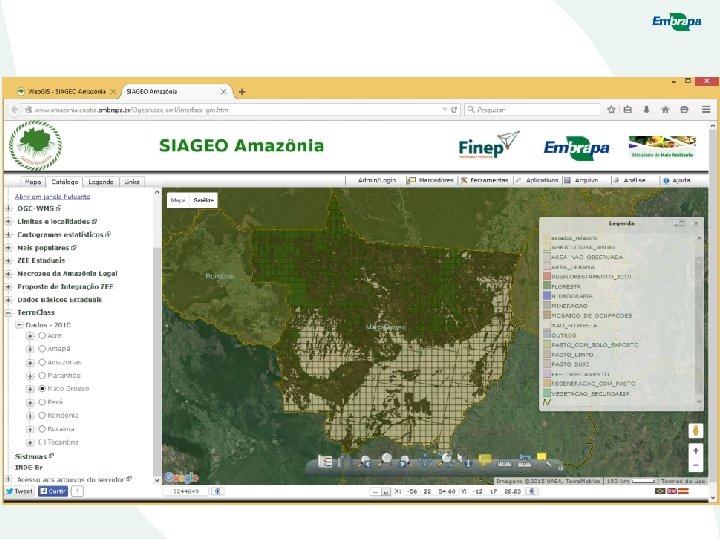The image size is (720, 540).
Task: Reload the page using refresh icon
Action: tap(454, 110)
